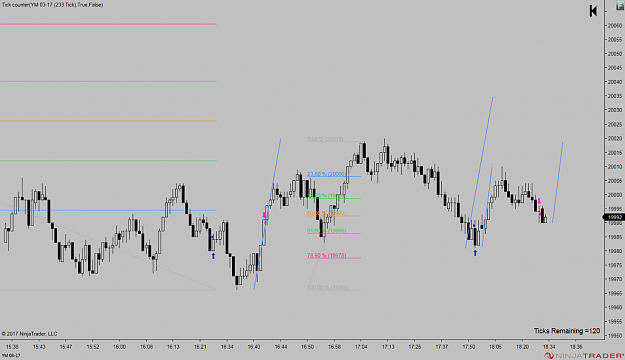The height and width of the screenshot is (360, 625).
Task: Select the 0.00 % (20019) Fibonacci label
Action: coord(325,139)
